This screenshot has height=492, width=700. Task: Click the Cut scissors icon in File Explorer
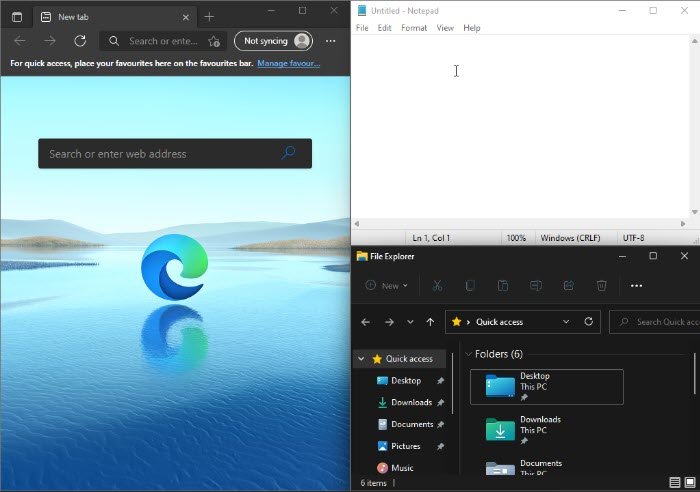pos(438,286)
